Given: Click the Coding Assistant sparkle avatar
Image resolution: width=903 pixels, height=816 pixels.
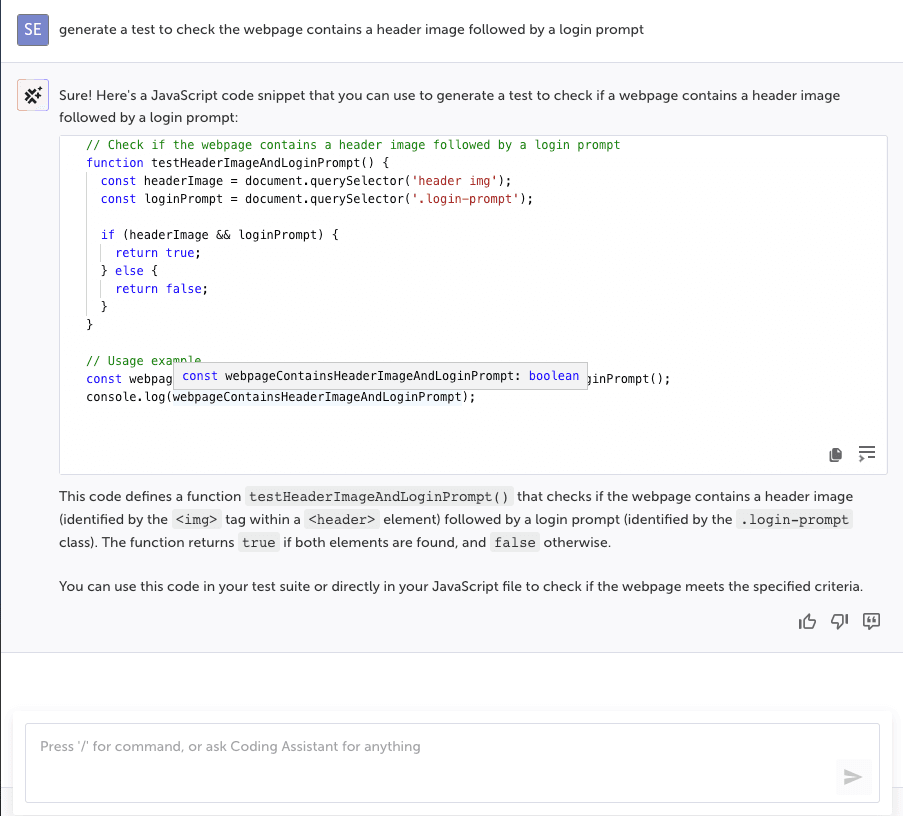Looking at the screenshot, I should click(32, 94).
